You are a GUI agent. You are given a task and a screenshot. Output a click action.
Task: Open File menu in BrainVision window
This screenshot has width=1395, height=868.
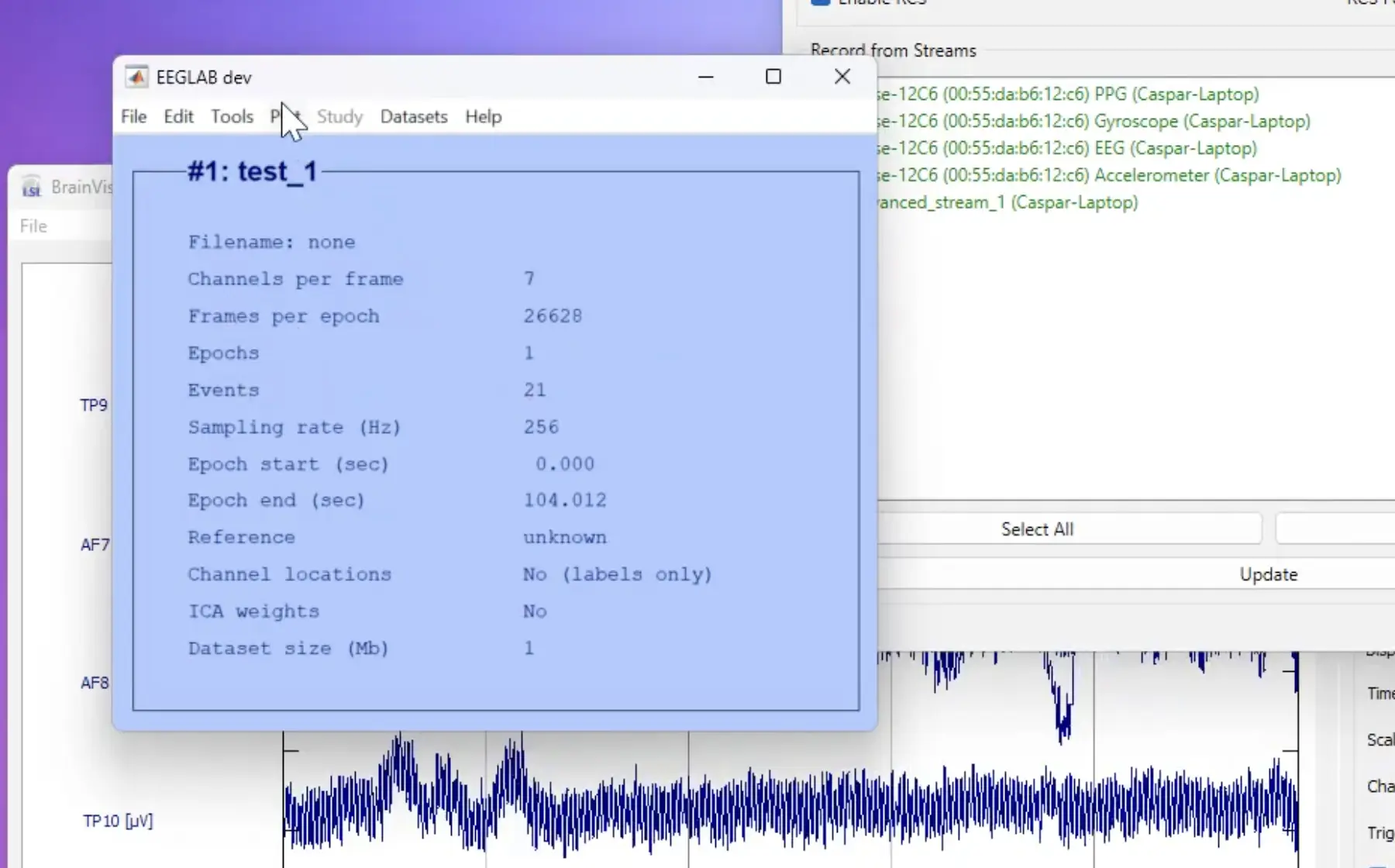click(x=33, y=226)
